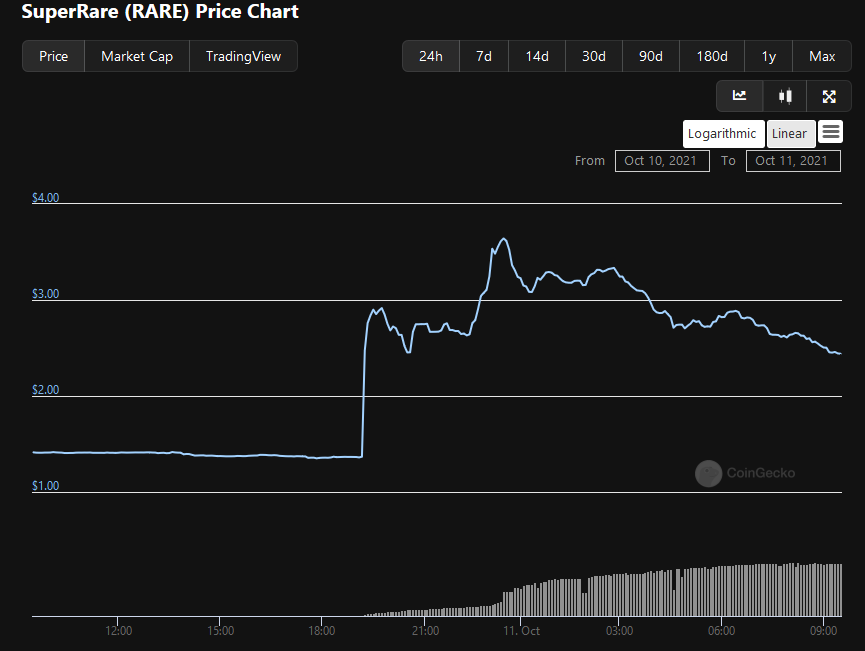Show the 30d price range
The width and height of the screenshot is (865, 651).
(594, 56)
